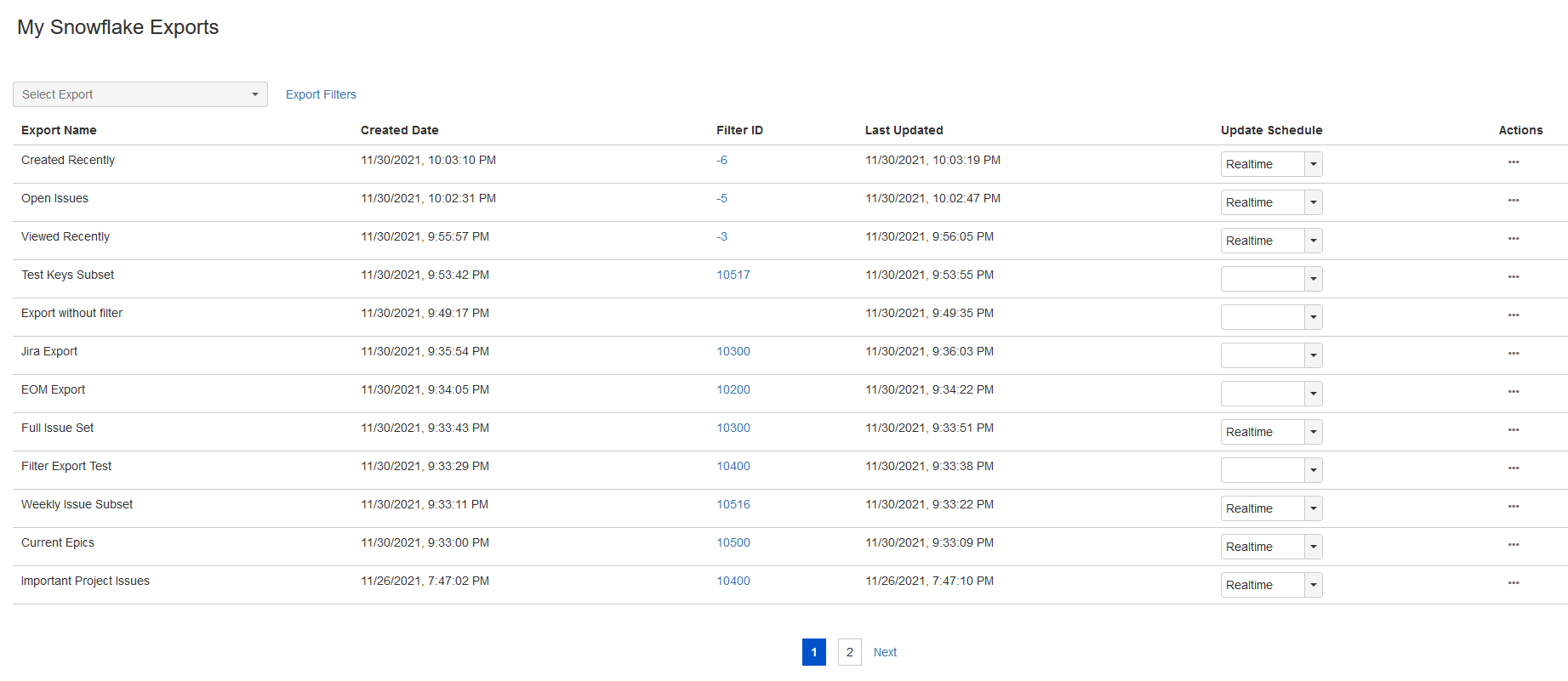
Task: Click the three-dot actions for Test Keys Subset
Action: pyautogui.click(x=1513, y=276)
